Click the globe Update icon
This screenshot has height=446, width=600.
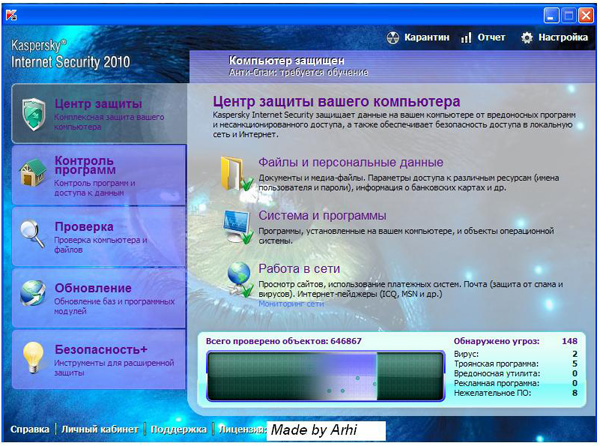[x=33, y=293]
